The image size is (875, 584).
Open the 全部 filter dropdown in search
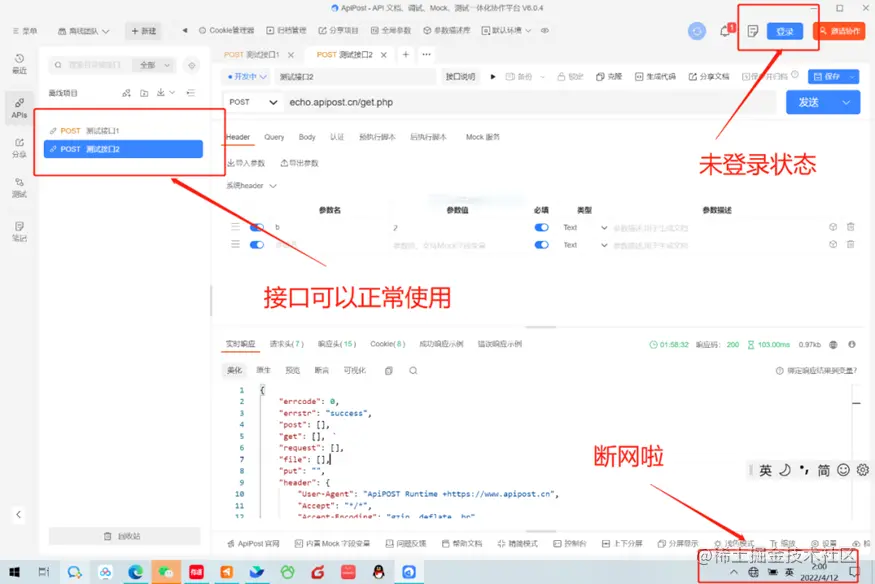point(154,65)
